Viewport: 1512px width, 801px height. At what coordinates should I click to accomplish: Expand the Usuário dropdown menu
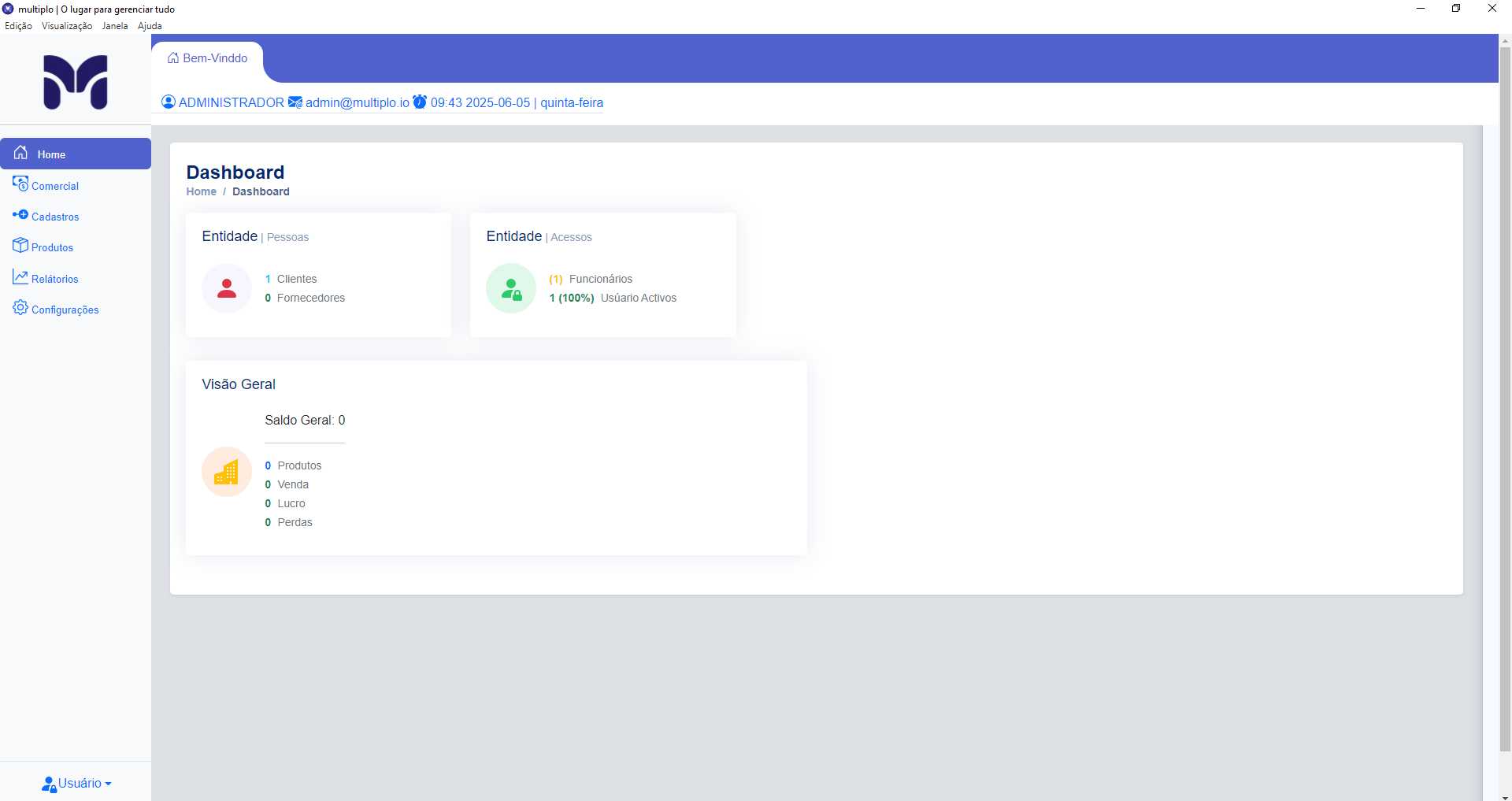[x=77, y=783]
